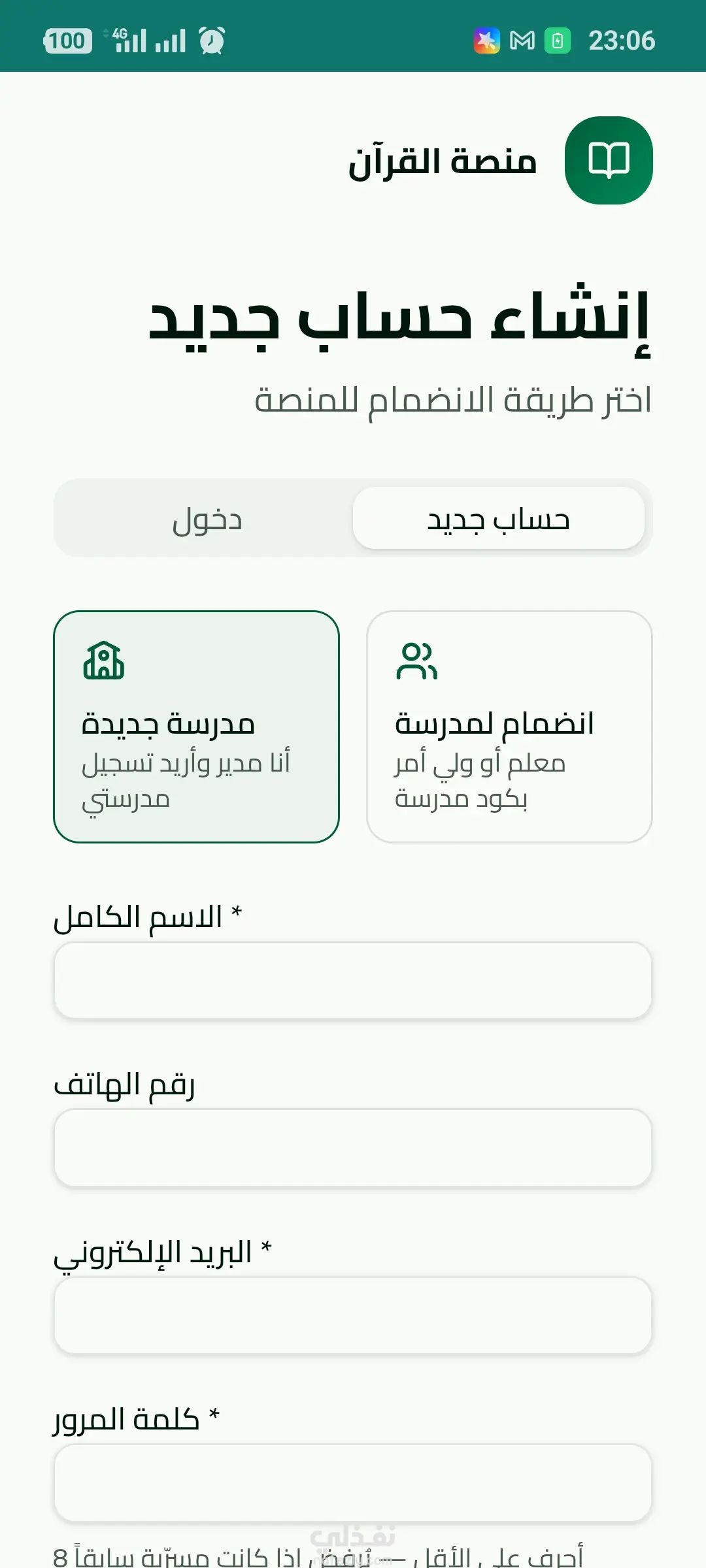
Task: Switch to the حساب جديد tab
Action: click(x=499, y=518)
